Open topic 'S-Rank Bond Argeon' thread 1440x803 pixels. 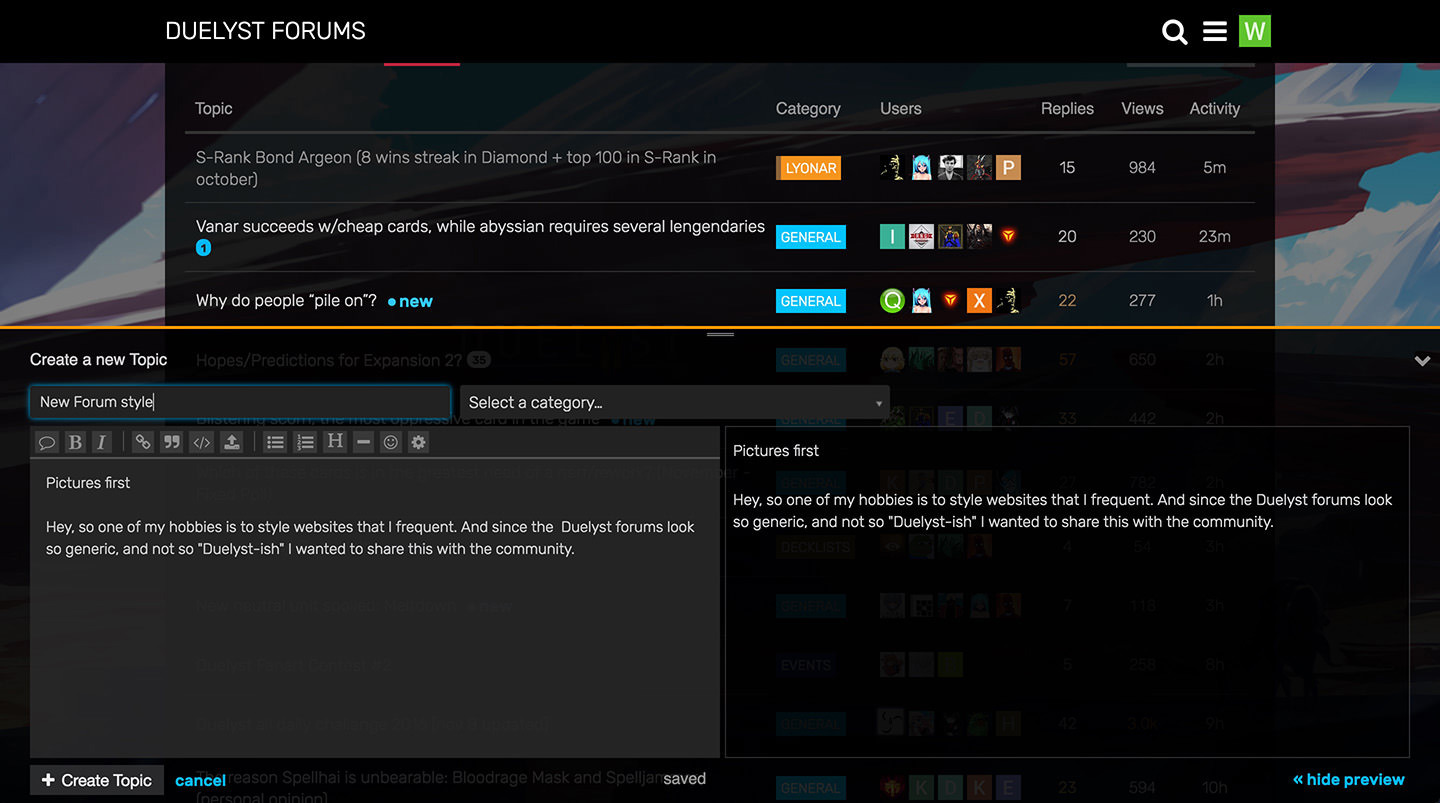click(x=456, y=168)
